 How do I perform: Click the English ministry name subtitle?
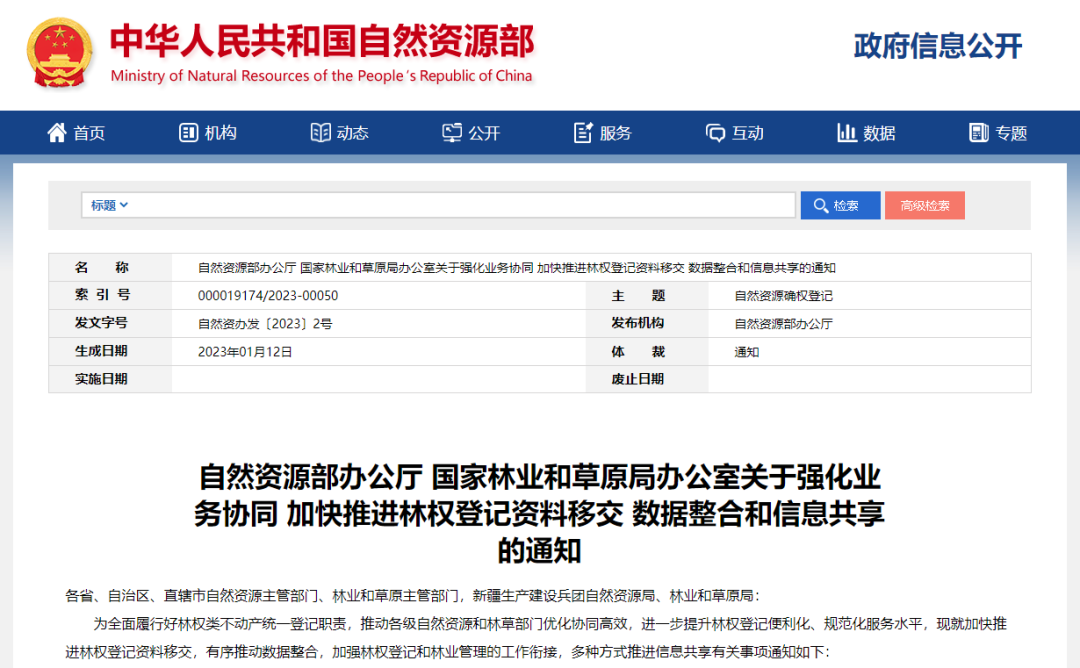[322, 76]
